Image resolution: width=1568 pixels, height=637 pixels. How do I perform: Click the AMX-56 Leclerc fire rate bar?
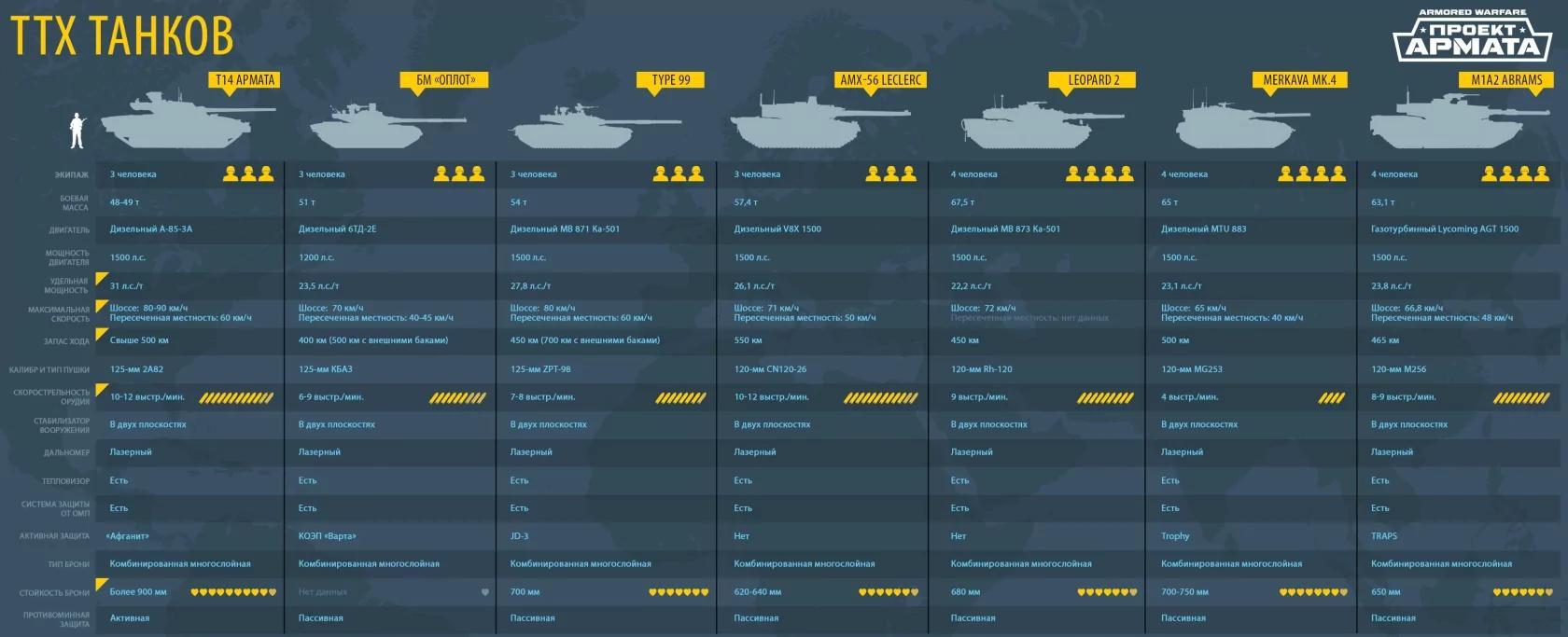point(880,397)
